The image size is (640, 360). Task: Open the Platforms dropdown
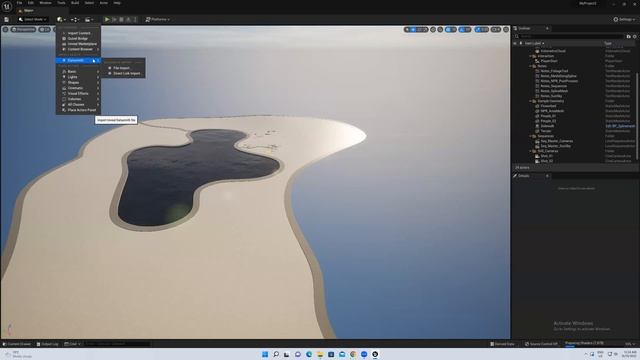(x=158, y=19)
